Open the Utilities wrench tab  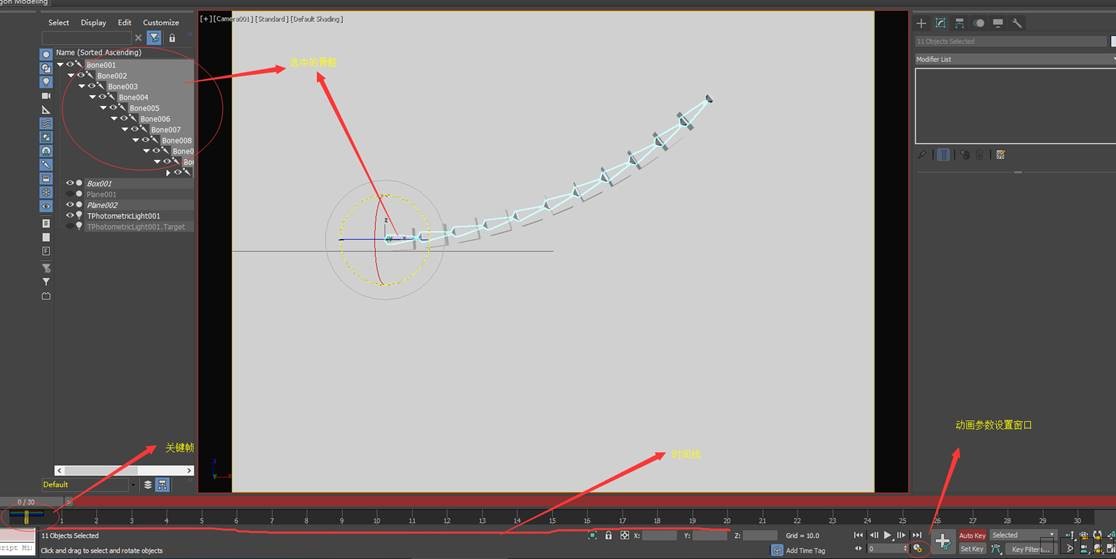click(1017, 23)
